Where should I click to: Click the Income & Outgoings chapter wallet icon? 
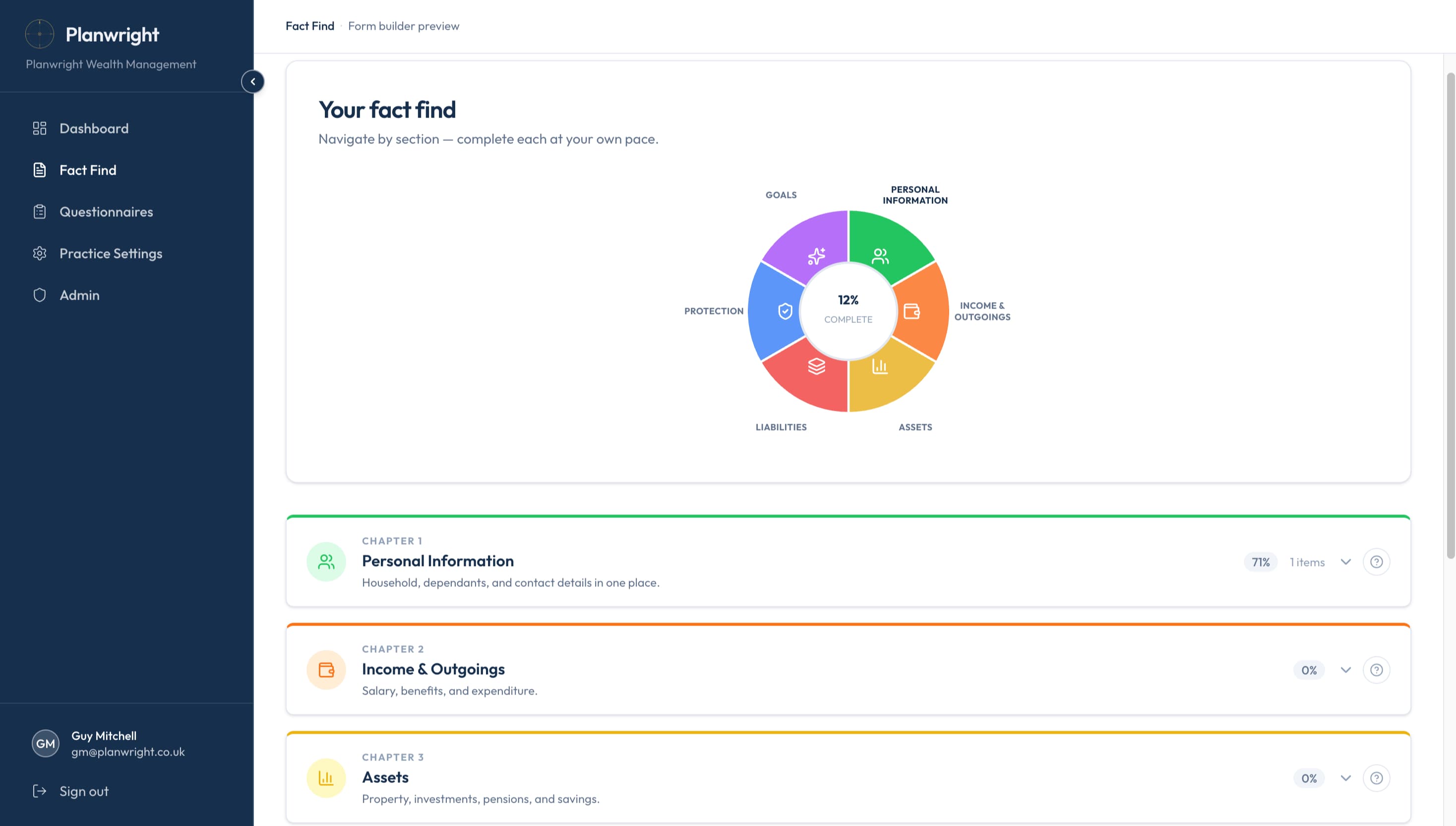pos(326,670)
